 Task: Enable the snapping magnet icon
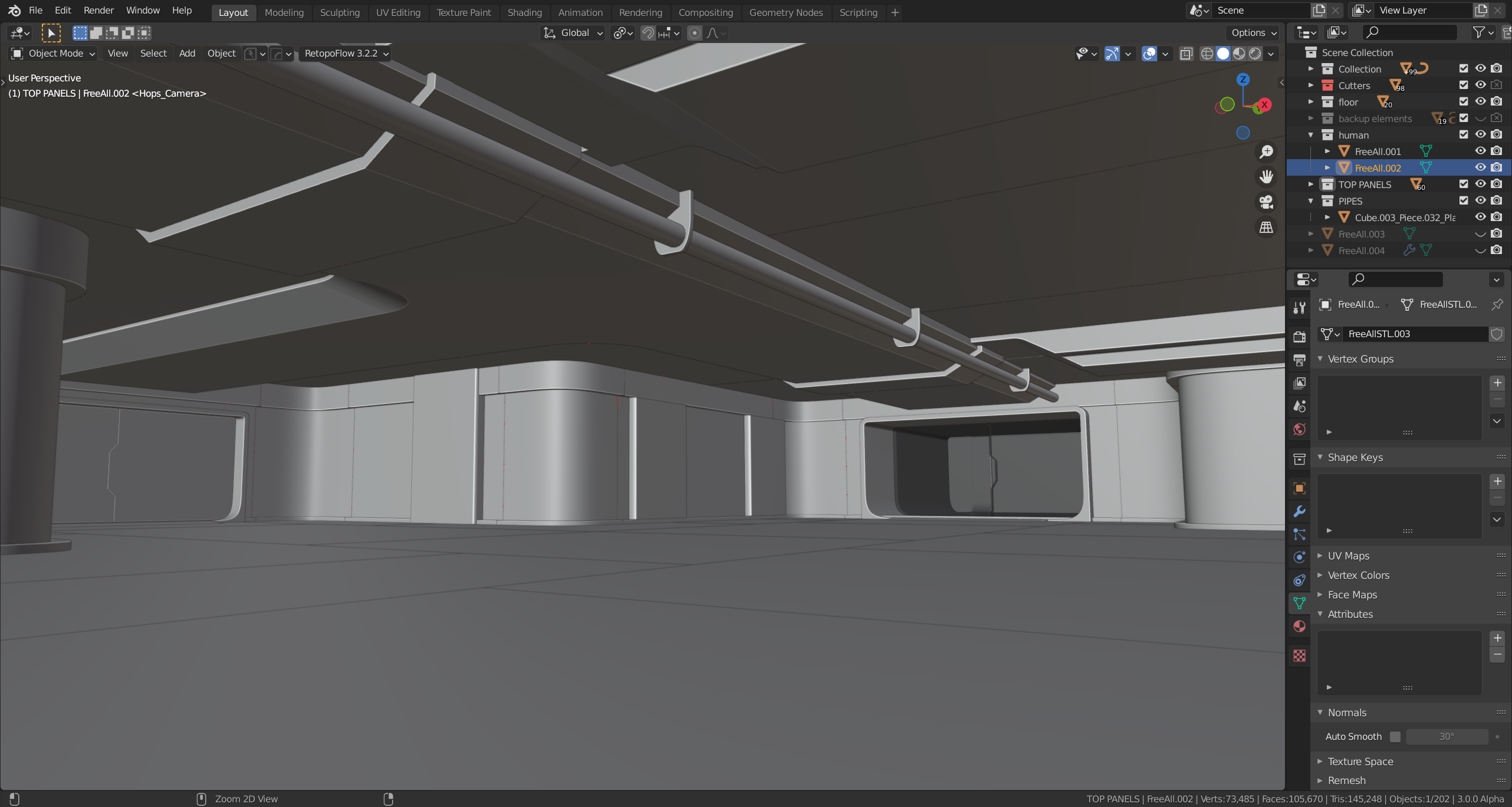point(647,33)
